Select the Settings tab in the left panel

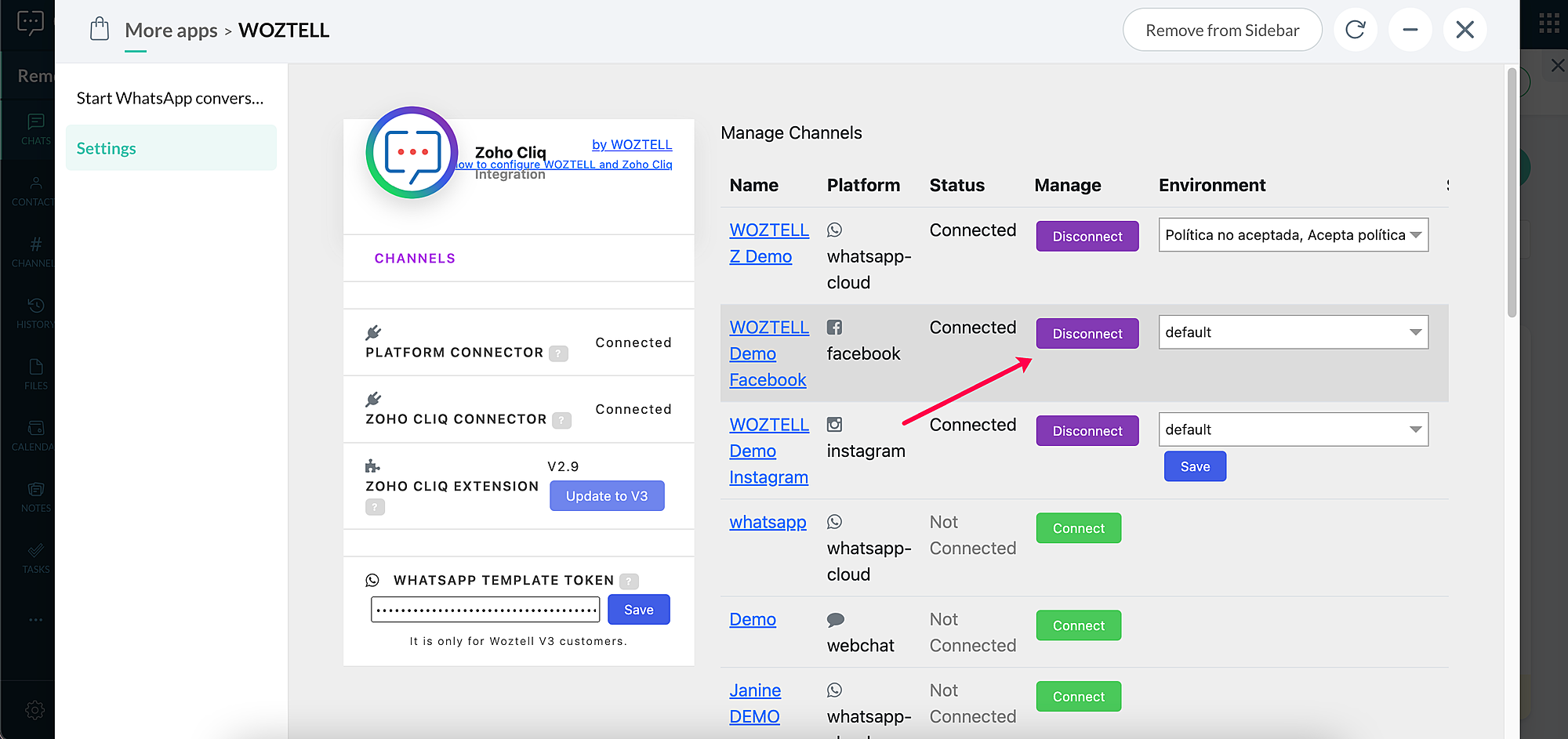pyautogui.click(x=171, y=148)
